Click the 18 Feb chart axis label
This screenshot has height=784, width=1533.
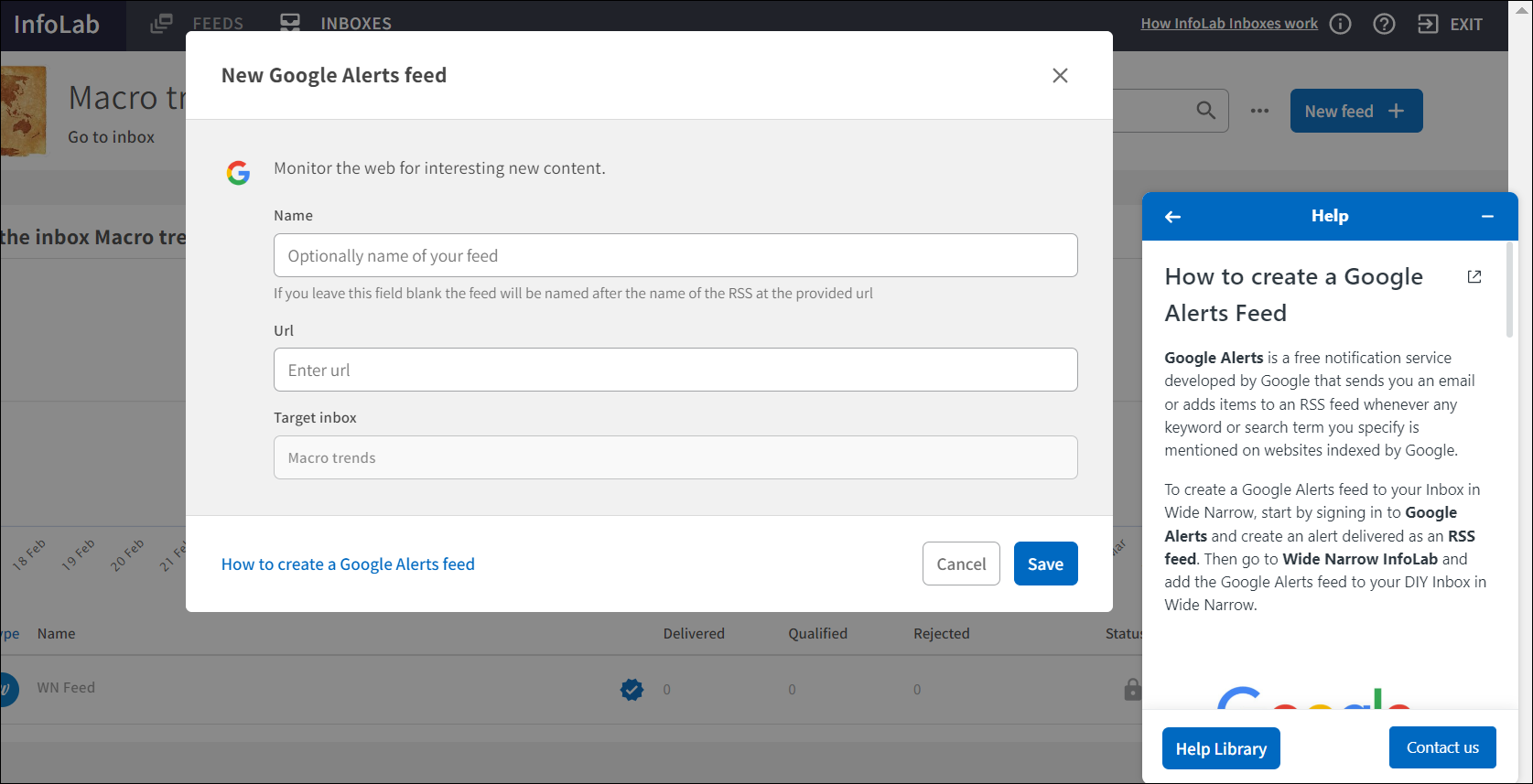pos(28,554)
